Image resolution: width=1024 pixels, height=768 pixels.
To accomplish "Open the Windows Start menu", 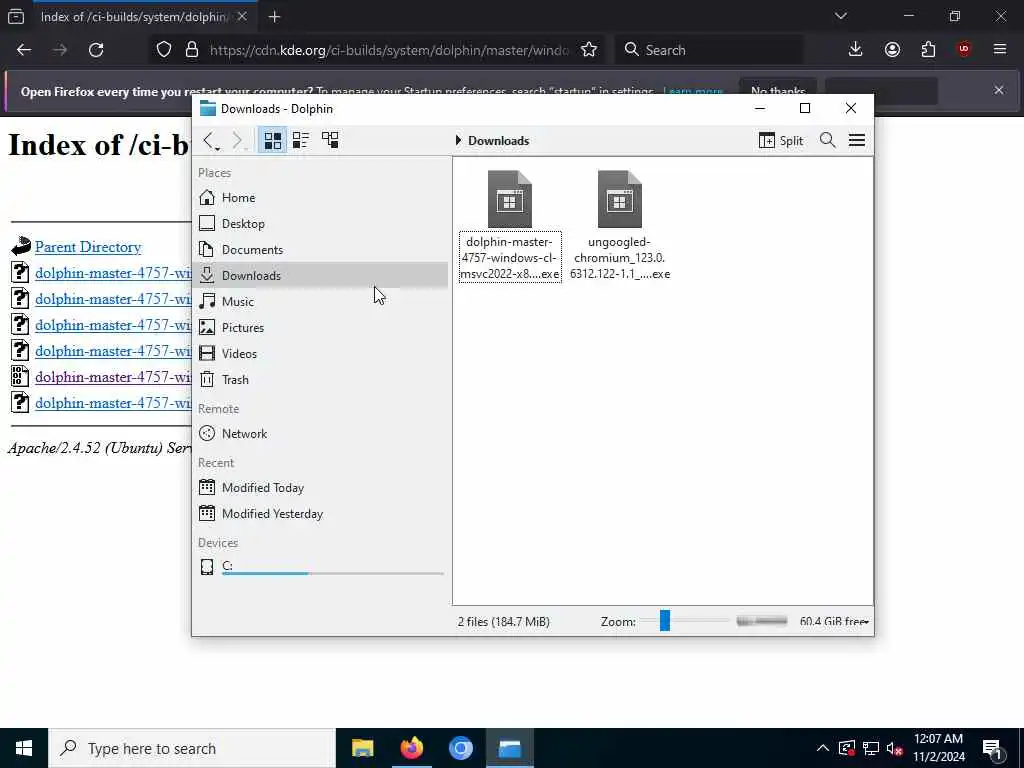I will 24,748.
